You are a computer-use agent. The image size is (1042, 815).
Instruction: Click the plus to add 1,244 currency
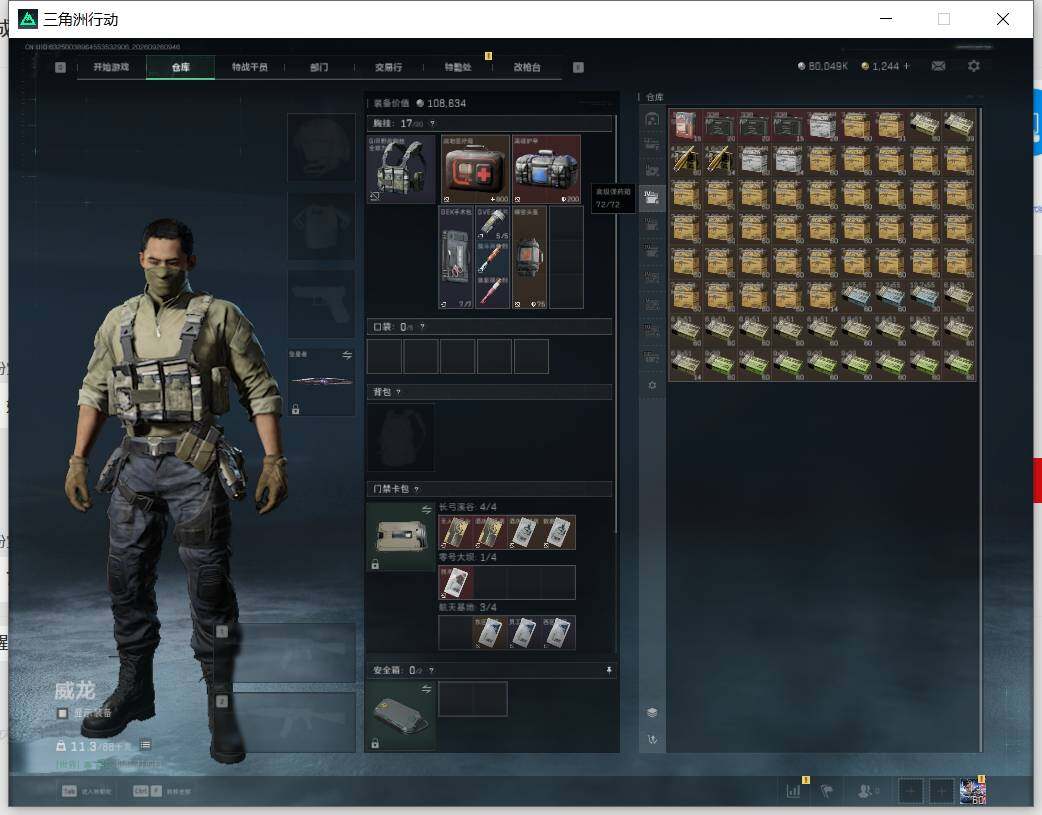pyautogui.click(x=906, y=66)
